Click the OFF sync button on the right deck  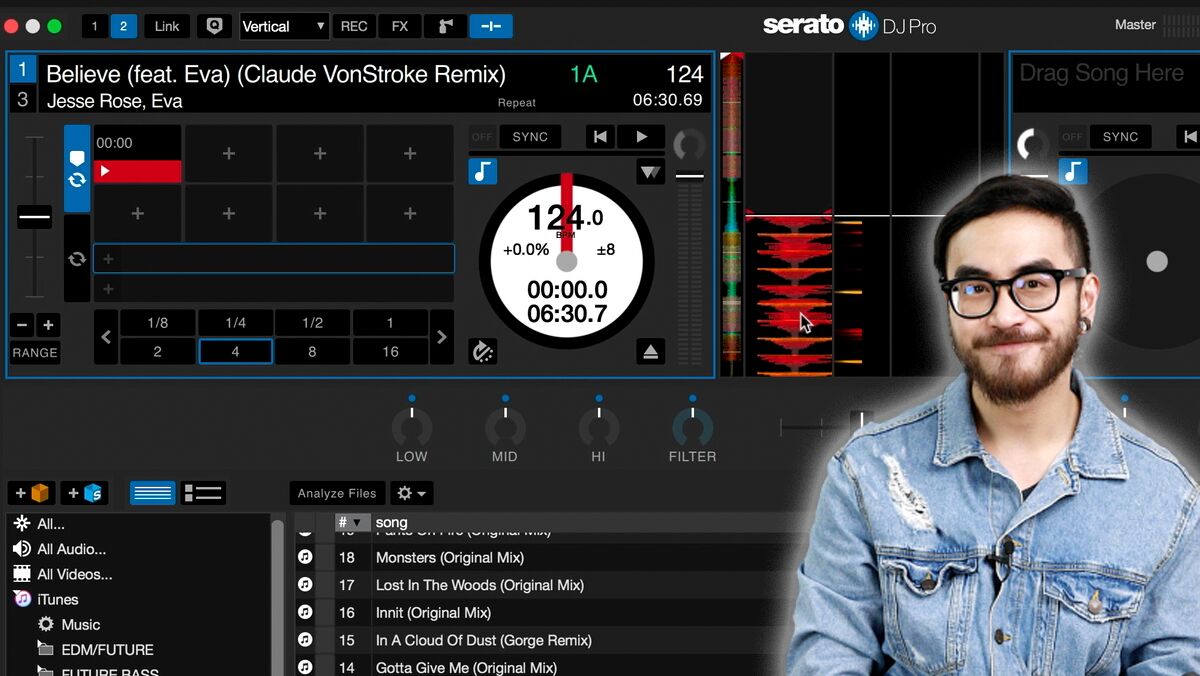tap(1073, 137)
